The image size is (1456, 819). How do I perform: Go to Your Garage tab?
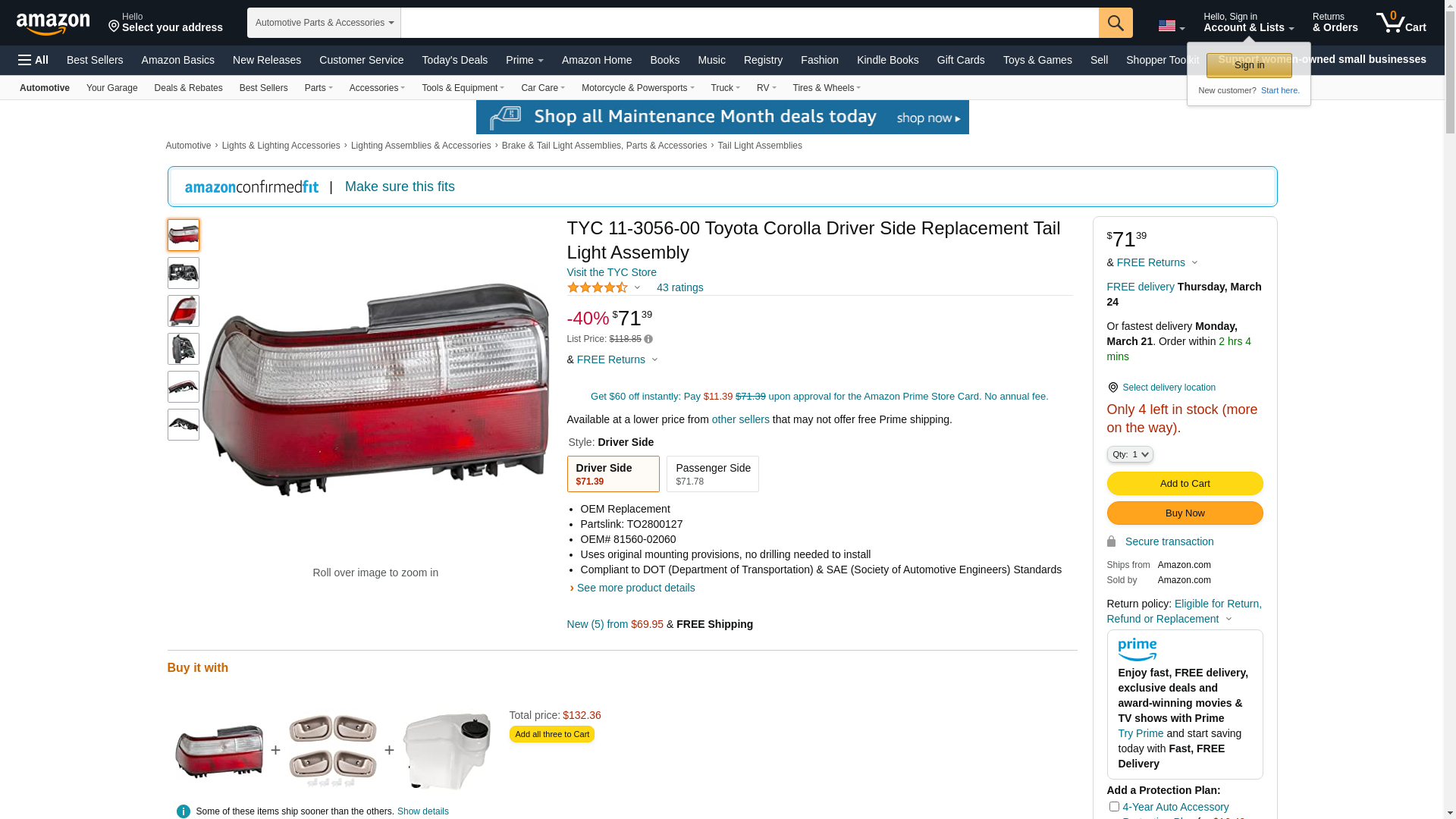click(111, 88)
